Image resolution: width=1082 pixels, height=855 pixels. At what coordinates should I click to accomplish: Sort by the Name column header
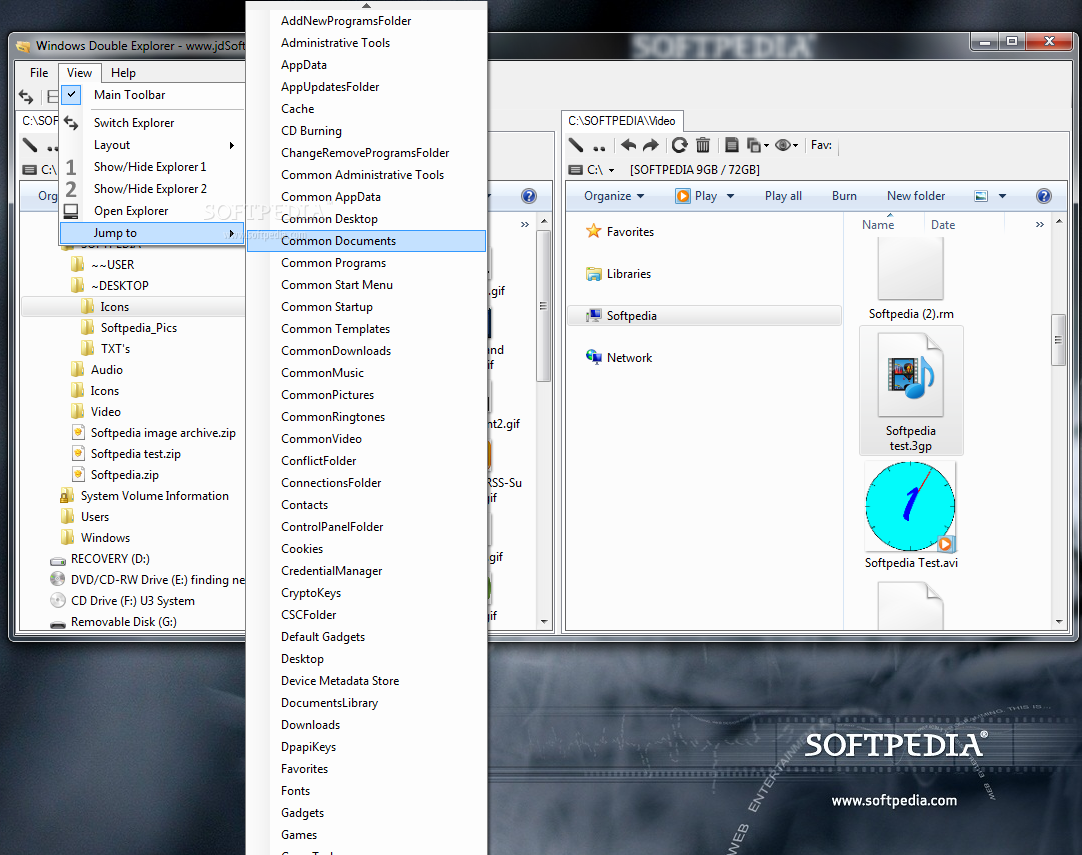(878, 224)
